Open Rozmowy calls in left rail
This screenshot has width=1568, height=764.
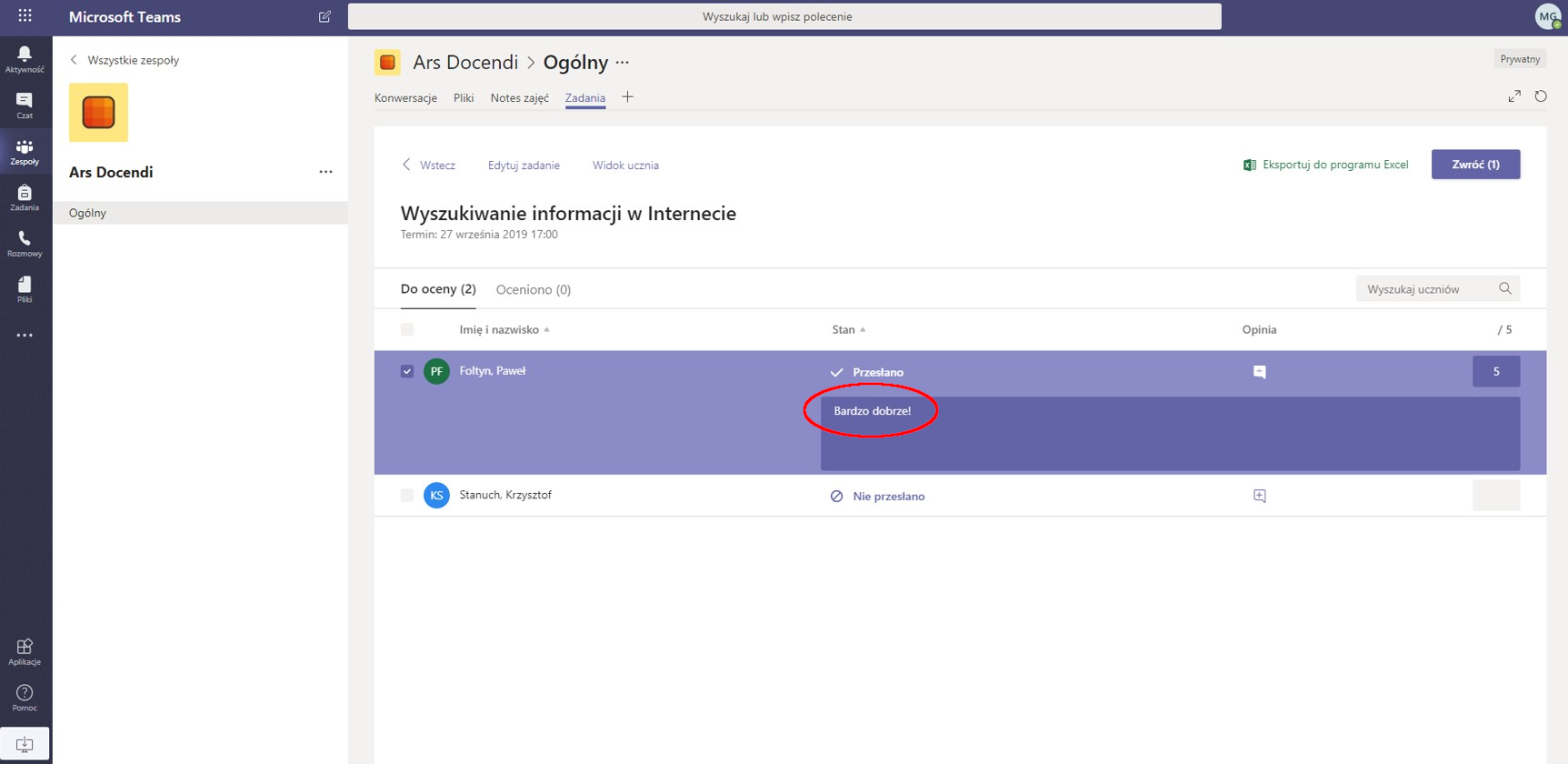[x=25, y=244]
